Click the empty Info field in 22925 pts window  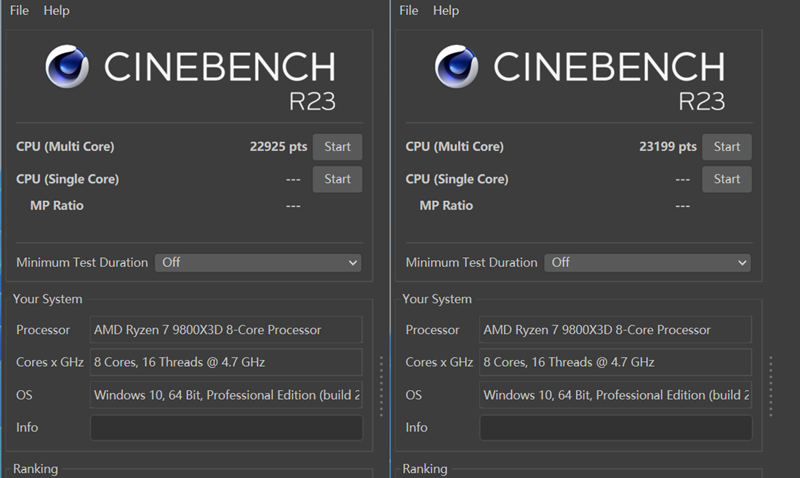click(x=226, y=428)
